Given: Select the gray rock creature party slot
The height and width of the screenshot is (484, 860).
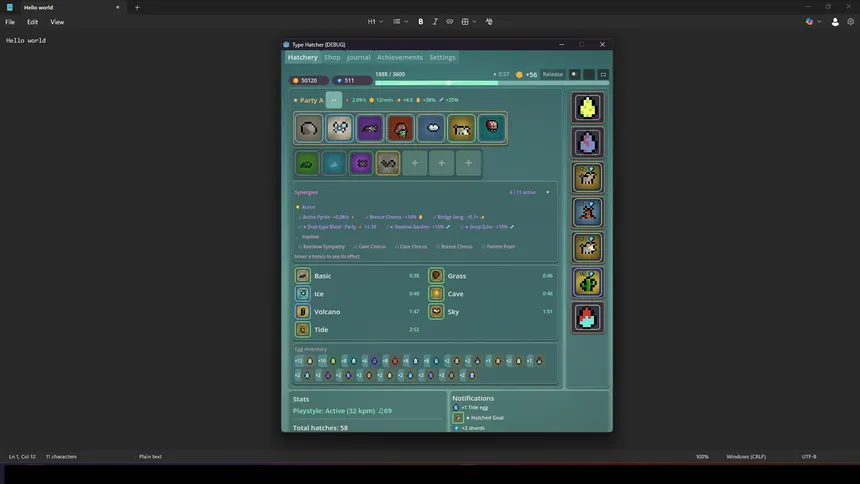Looking at the screenshot, I should click(x=309, y=128).
